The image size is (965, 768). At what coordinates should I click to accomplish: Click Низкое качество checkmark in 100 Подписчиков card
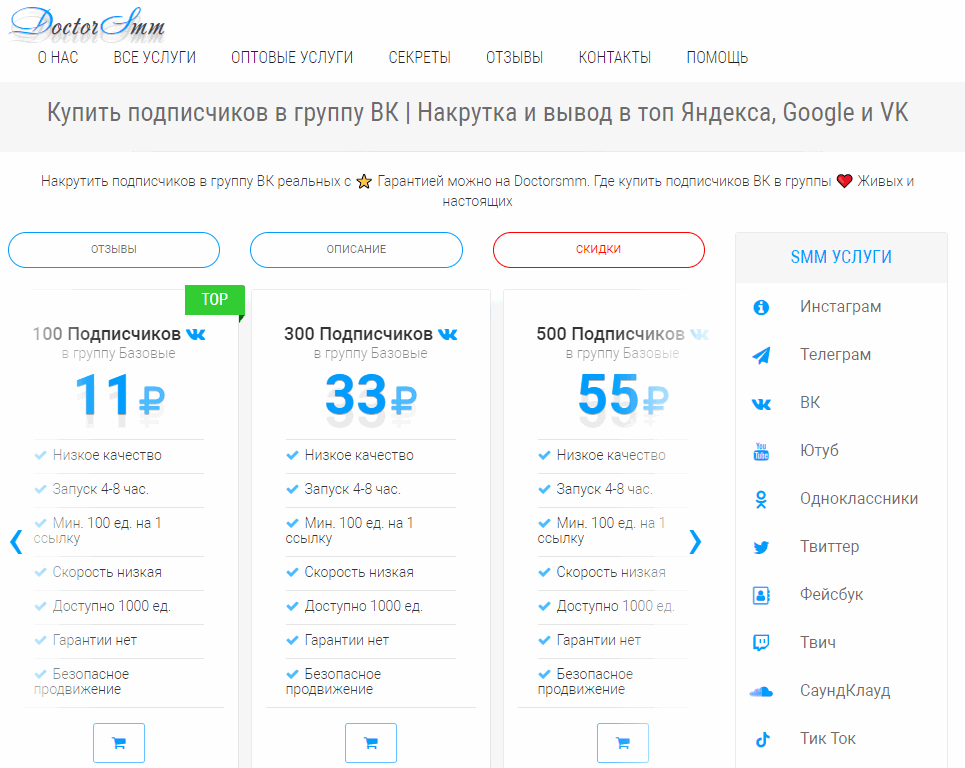pos(40,455)
